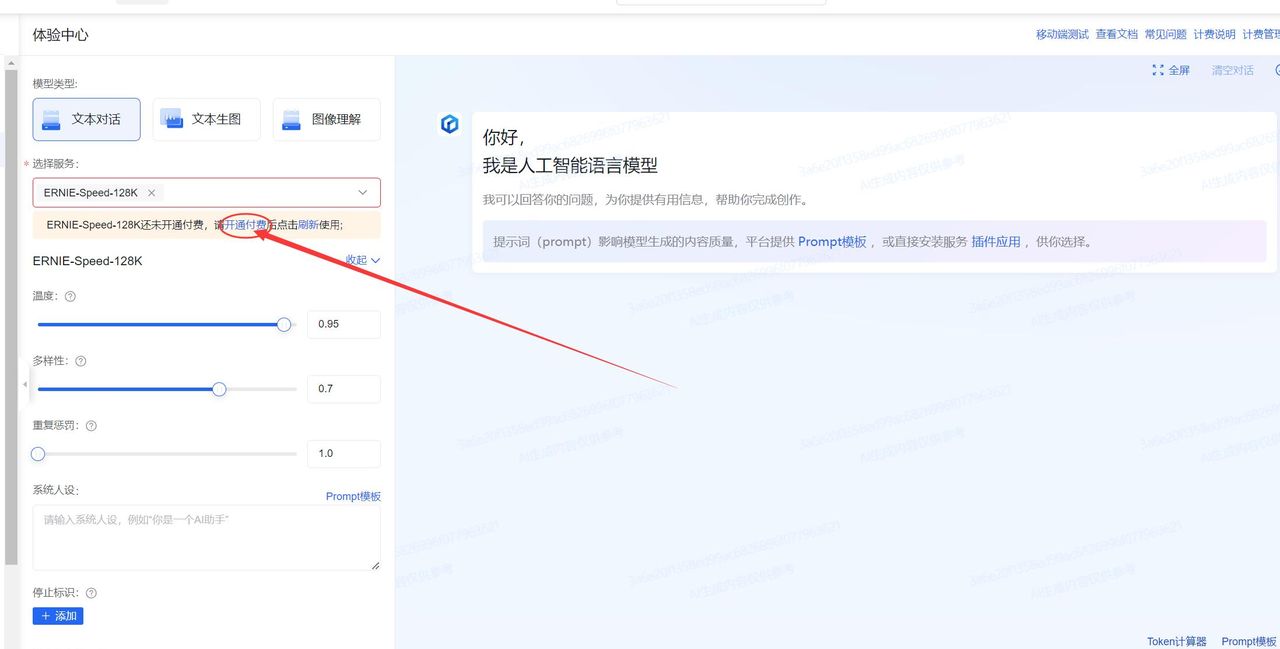Click the 系统人设 text area
This screenshot has width=1280, height=649.
click(x=207, y=538)
